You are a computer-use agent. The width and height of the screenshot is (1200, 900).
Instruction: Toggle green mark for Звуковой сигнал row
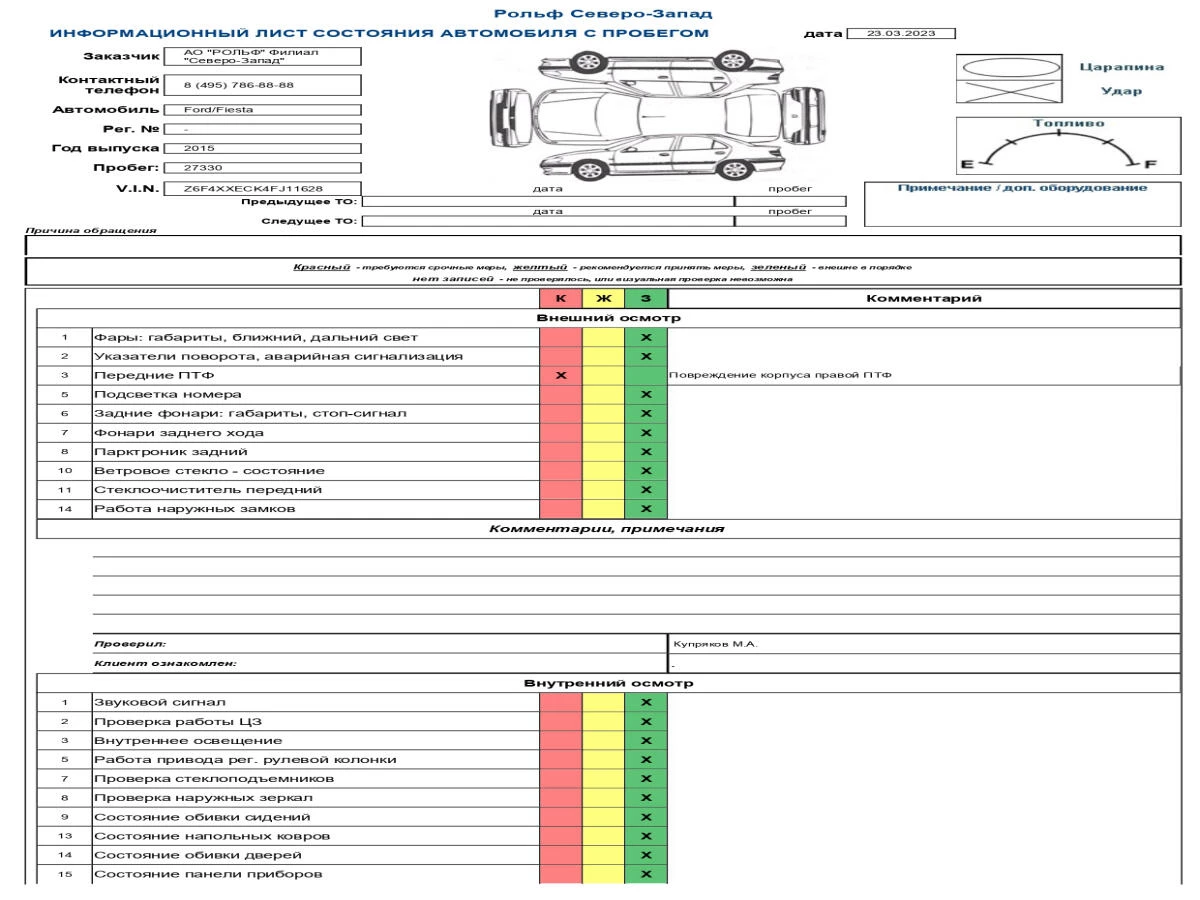[645, 703]
